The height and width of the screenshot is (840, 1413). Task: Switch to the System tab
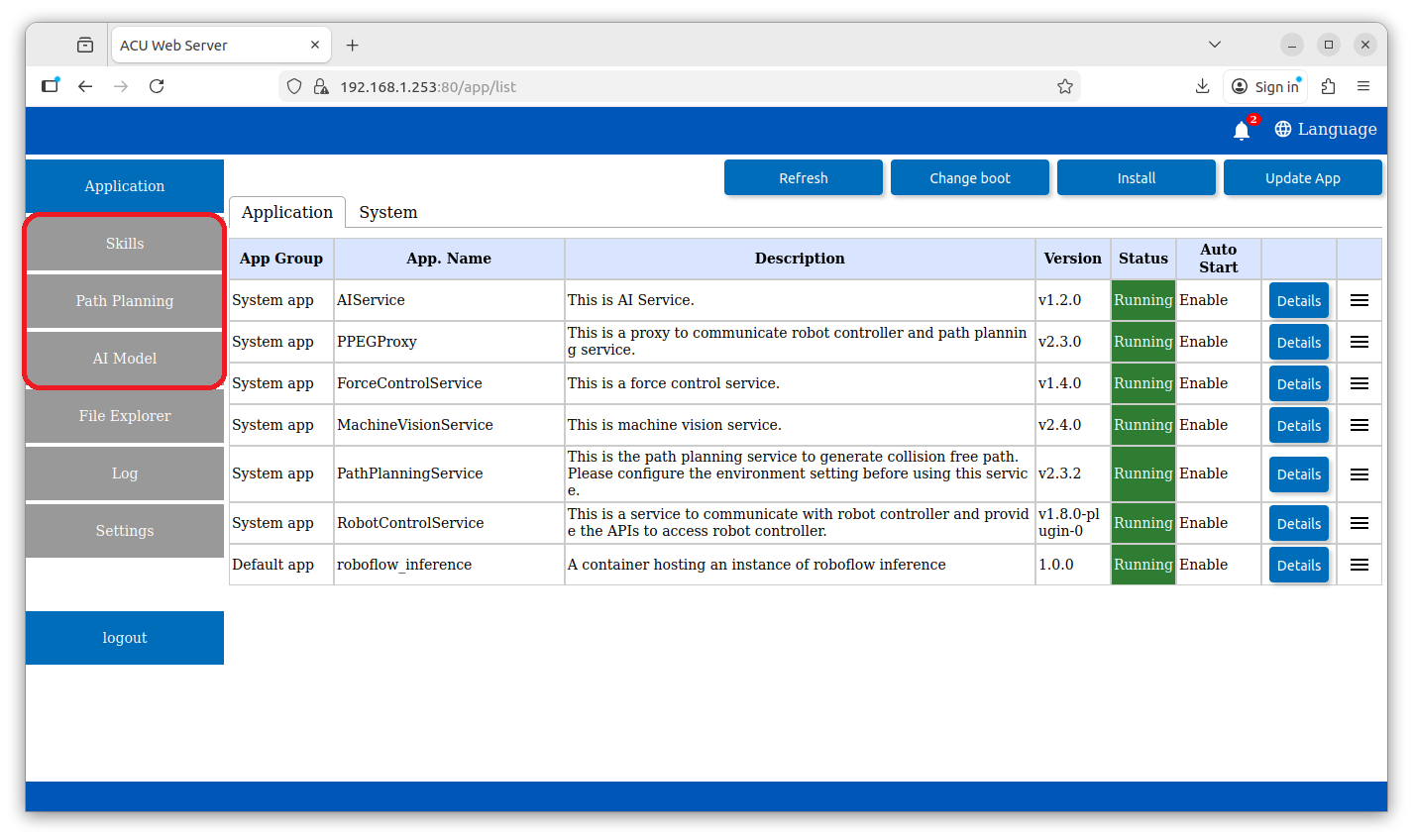click(388, 212)
